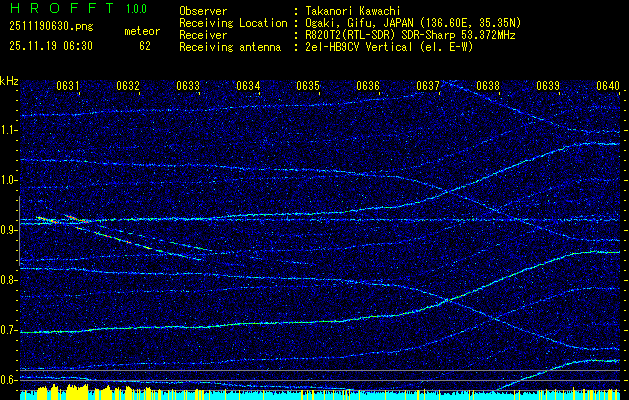Click the meteor label
This screenshot has height=400, width=629.
click(x=142, y=31)
